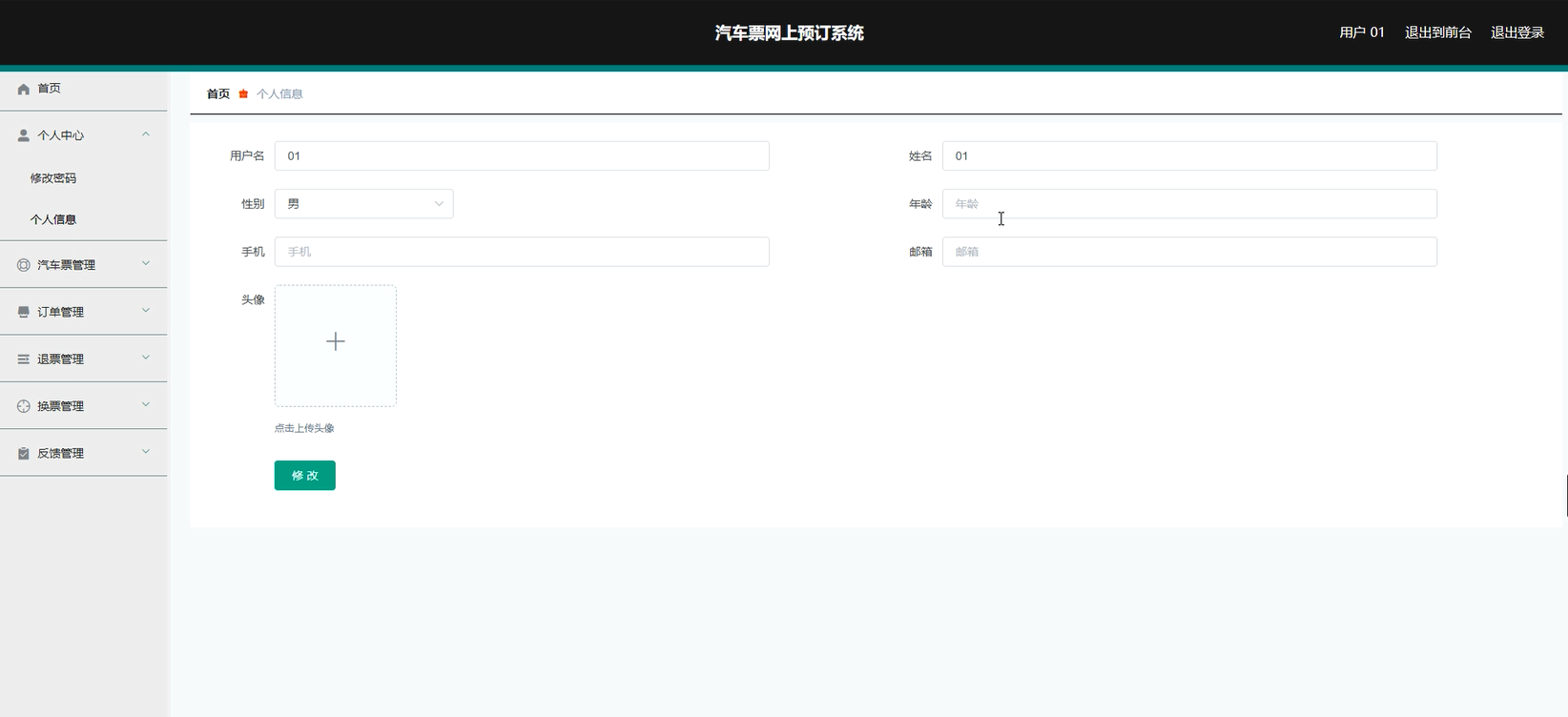1568x717 pixels.
Task: Focus the 邮箱 input field
Action: click(1189, 252)
